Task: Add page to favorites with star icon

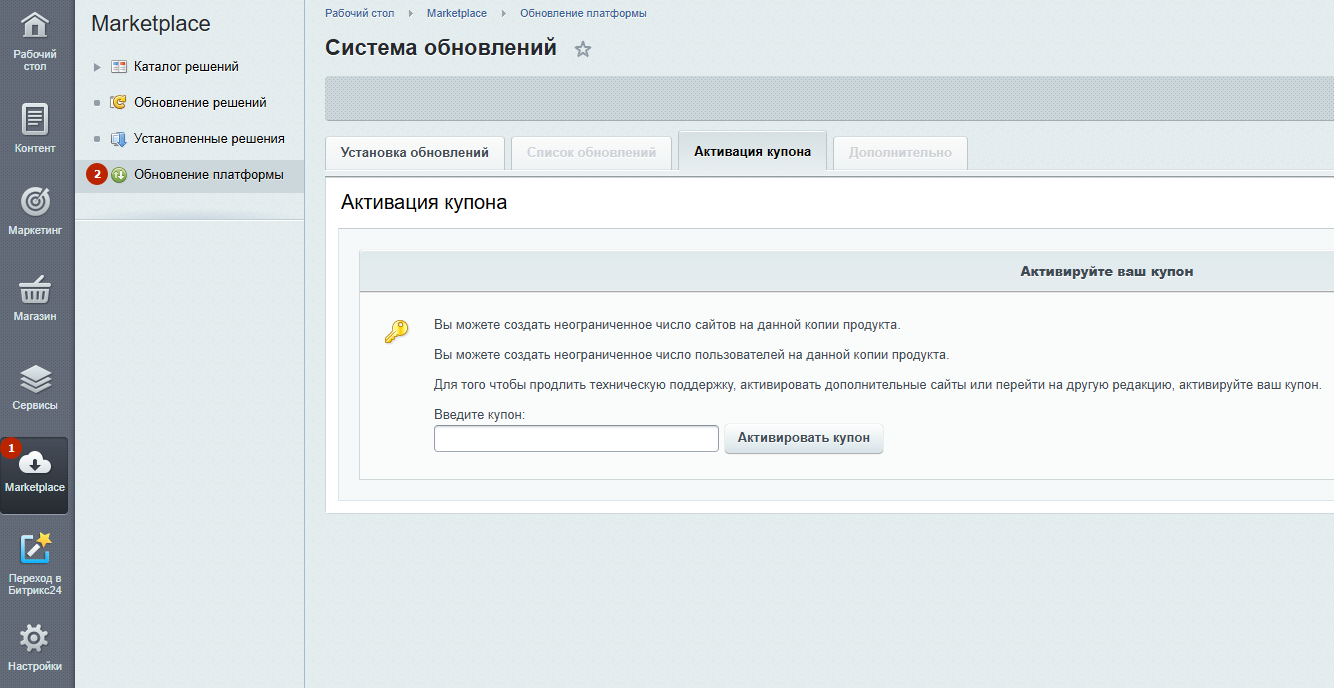Action: [x=583, y=49]
